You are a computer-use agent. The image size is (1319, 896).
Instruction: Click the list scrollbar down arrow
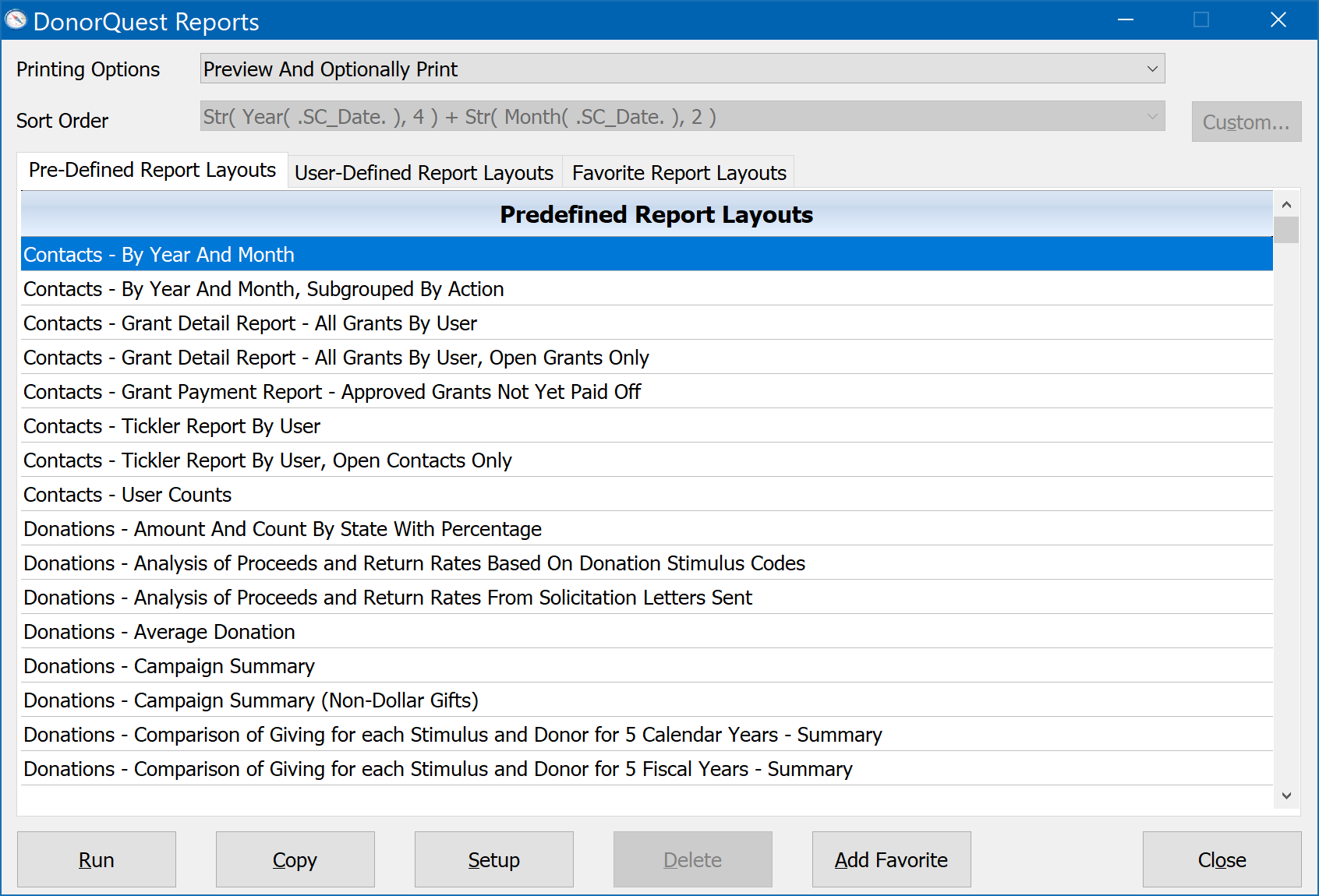point(1286,795)
